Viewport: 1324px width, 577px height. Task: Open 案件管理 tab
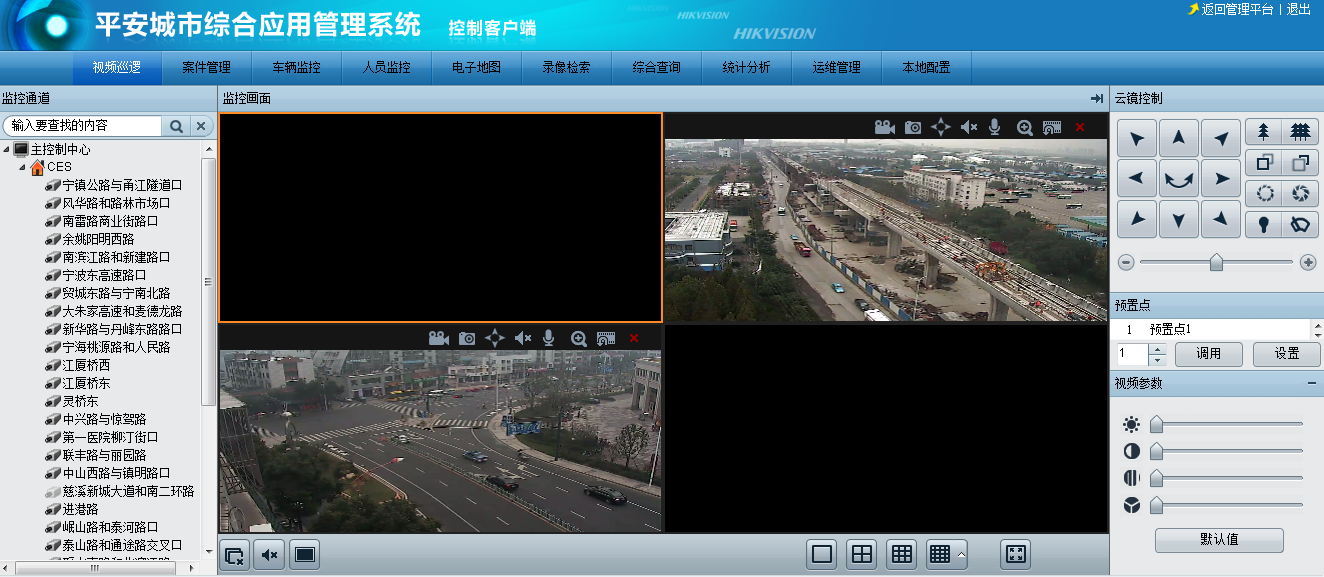(207, 68)
